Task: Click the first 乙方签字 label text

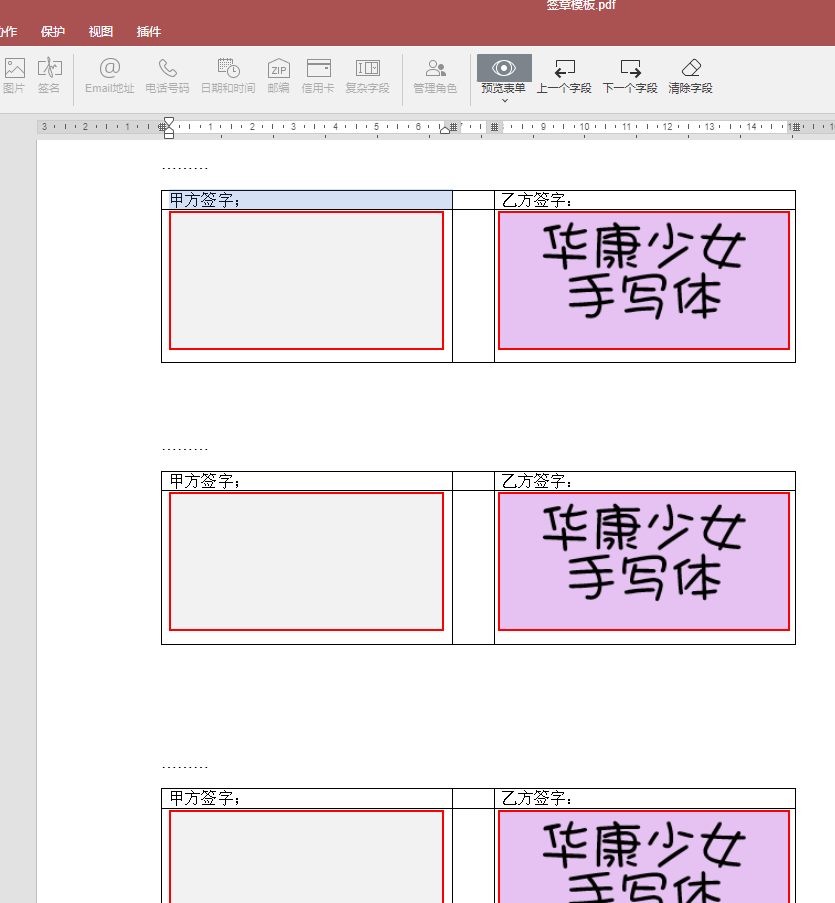Action: point(537,200)
